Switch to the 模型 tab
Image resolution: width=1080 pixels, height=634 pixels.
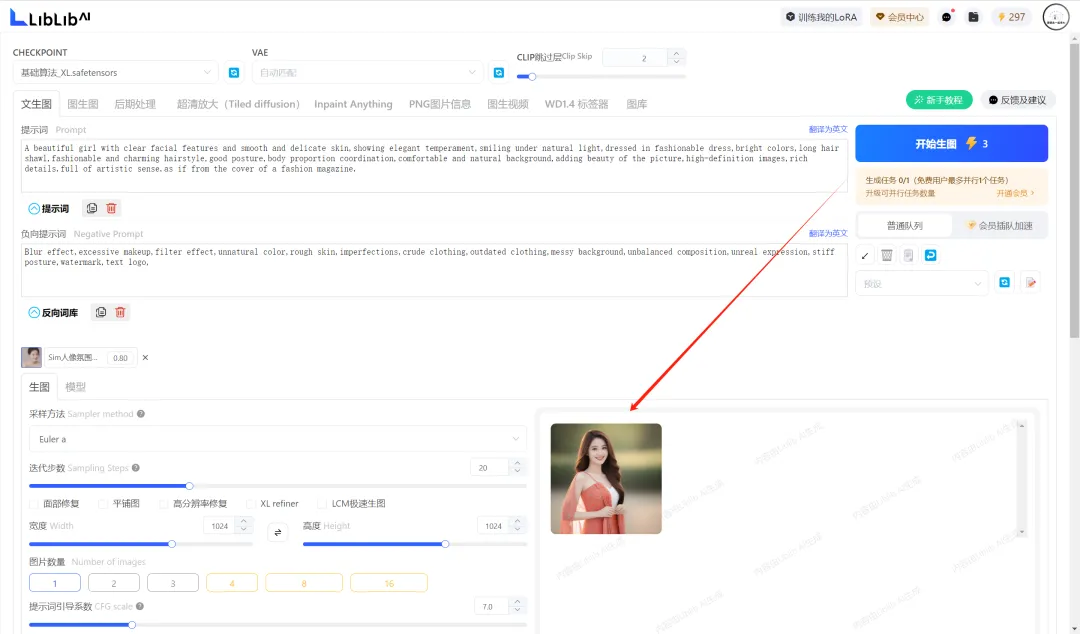tap(75, 387)
